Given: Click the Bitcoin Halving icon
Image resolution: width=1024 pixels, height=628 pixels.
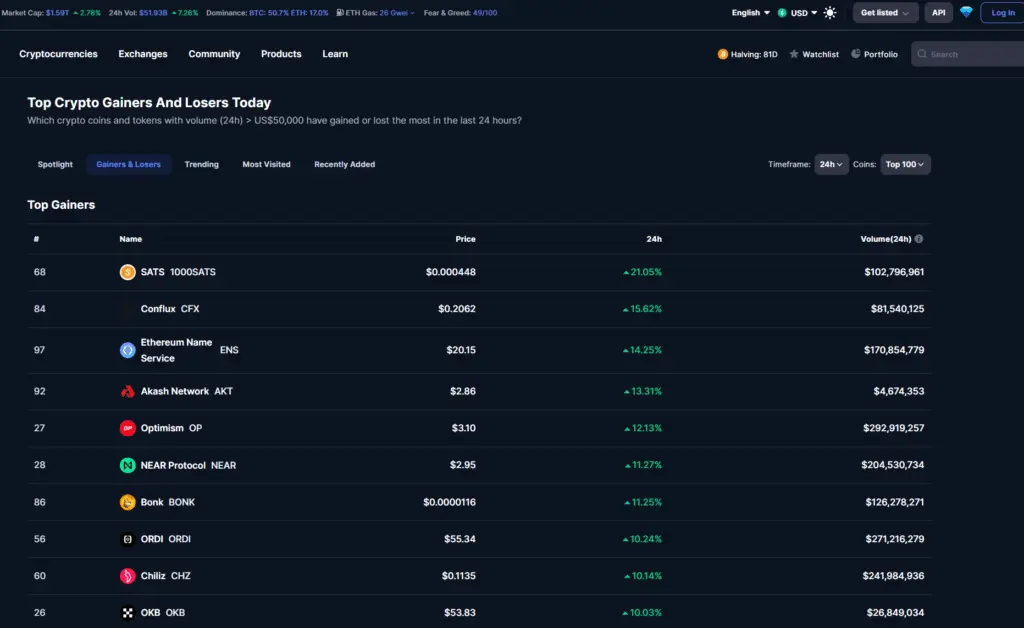Looking at the screenshot, I should tap(722, 54).
